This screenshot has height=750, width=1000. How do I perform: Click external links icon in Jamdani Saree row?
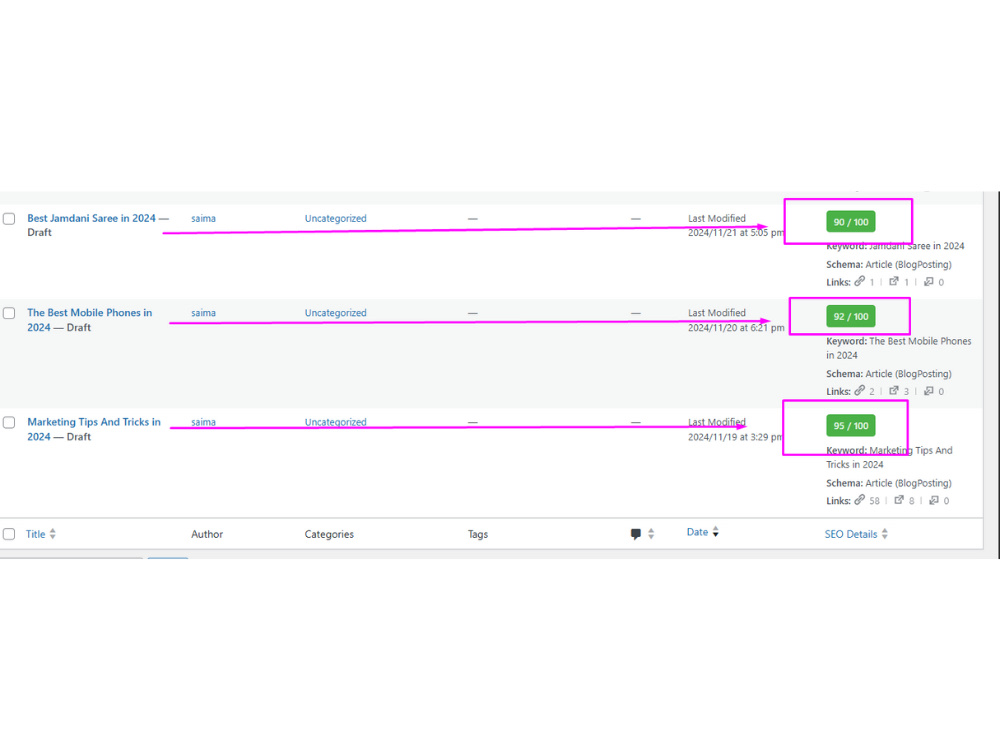894,281
